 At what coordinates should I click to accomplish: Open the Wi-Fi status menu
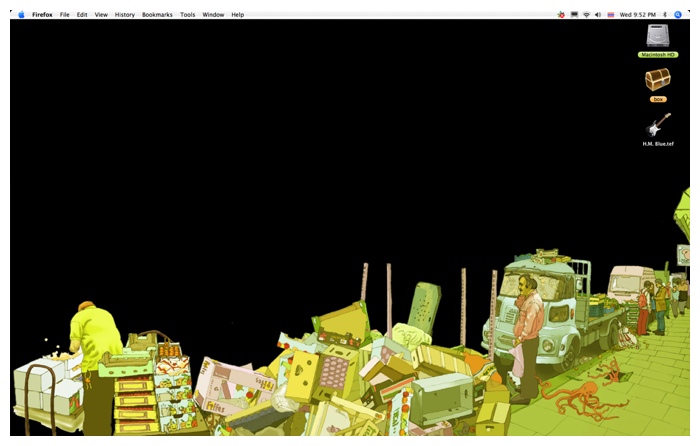pos(587,15)
